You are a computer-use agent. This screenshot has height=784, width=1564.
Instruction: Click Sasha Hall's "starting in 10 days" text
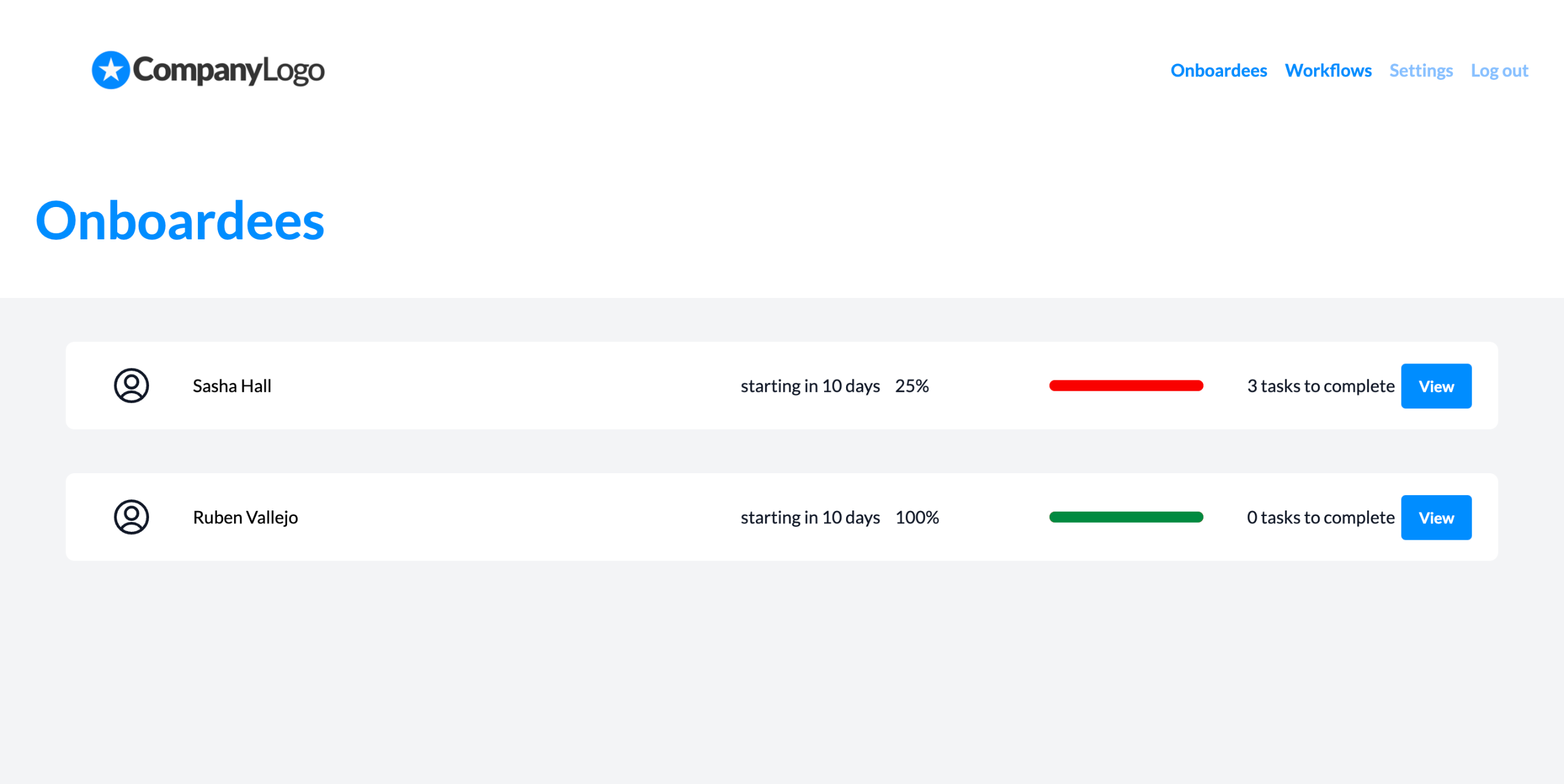810,386
